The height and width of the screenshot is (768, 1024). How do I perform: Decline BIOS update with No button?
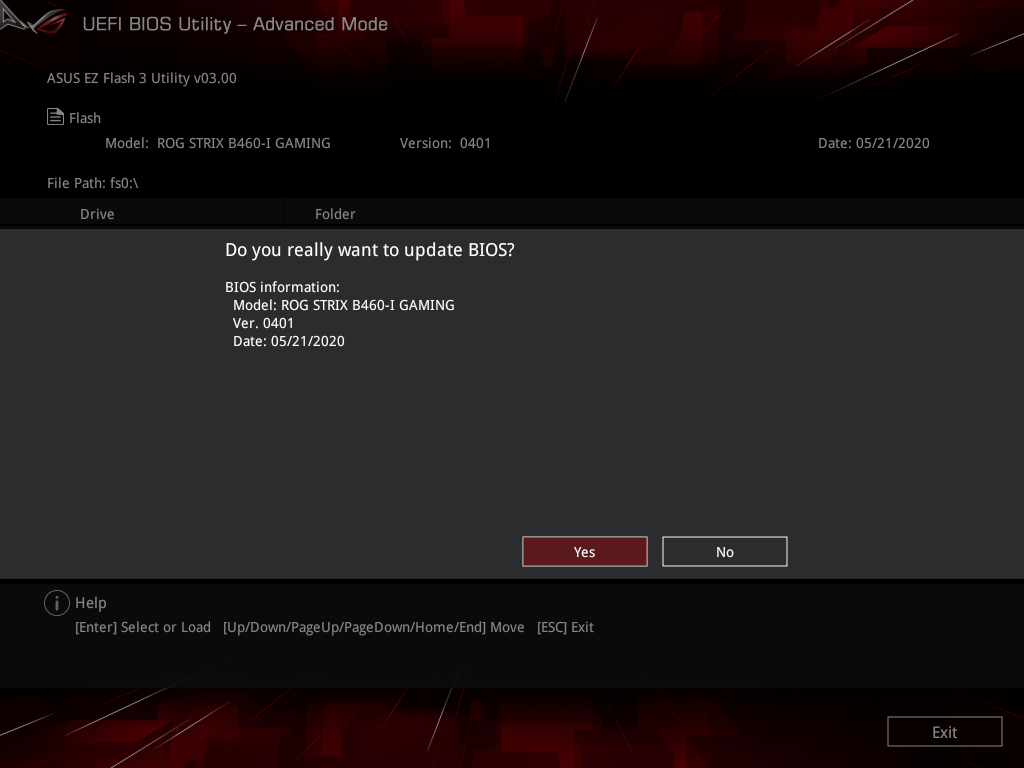click(x=724, y=552)
